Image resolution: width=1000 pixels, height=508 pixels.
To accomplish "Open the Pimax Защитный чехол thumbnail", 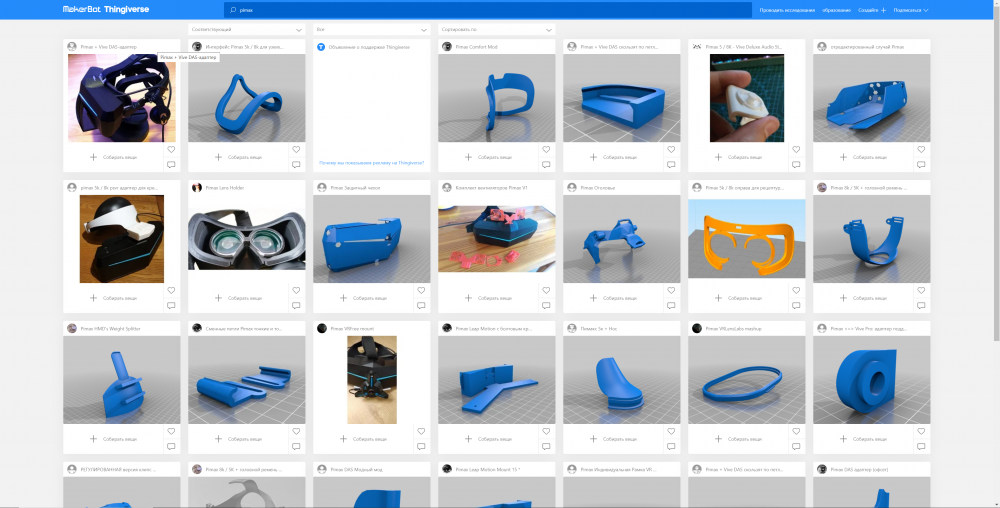I will point(372,239).
